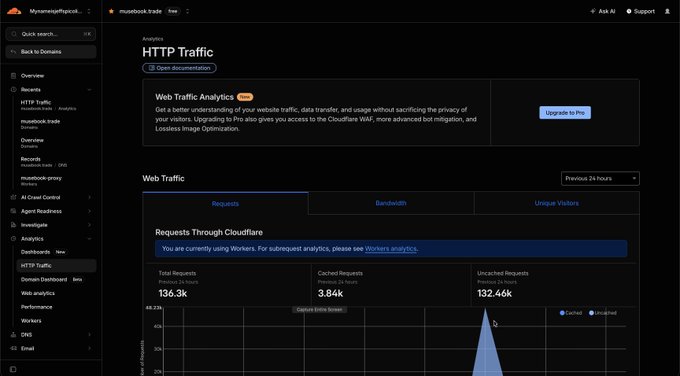This screenshot has height=376, width=680.
Task: Expand the AI Crawl Control chevron
Action: [x=89, y=197]
